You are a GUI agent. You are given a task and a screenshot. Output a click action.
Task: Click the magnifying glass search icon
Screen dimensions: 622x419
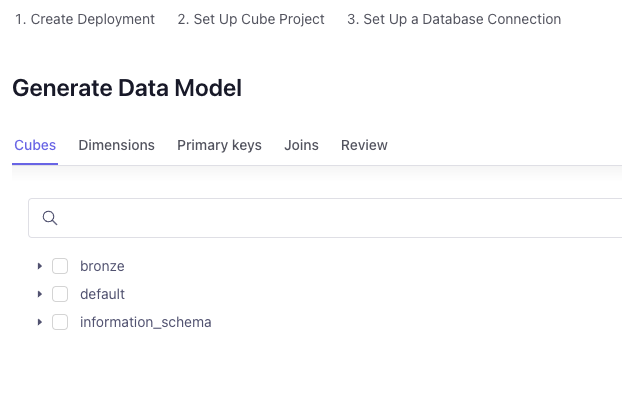click(x=50, y=218)
